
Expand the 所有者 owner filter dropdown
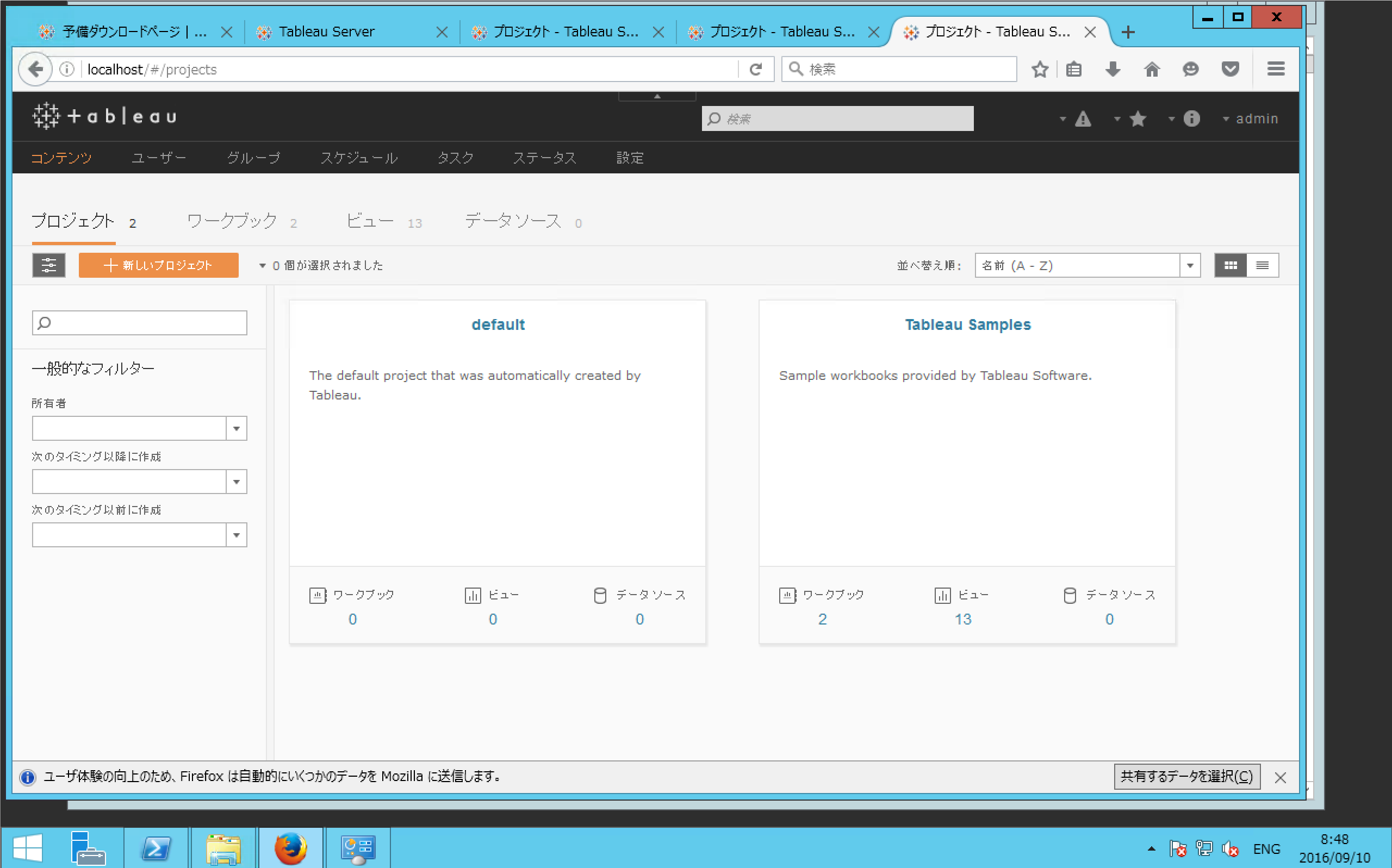[x=236, y=428]
